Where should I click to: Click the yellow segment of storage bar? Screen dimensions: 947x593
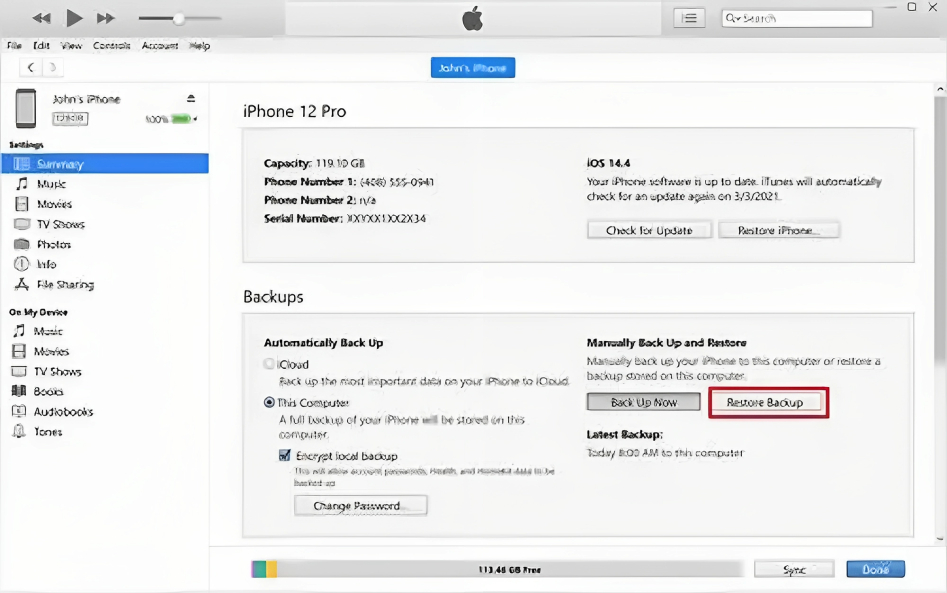(x=272, y=569)
